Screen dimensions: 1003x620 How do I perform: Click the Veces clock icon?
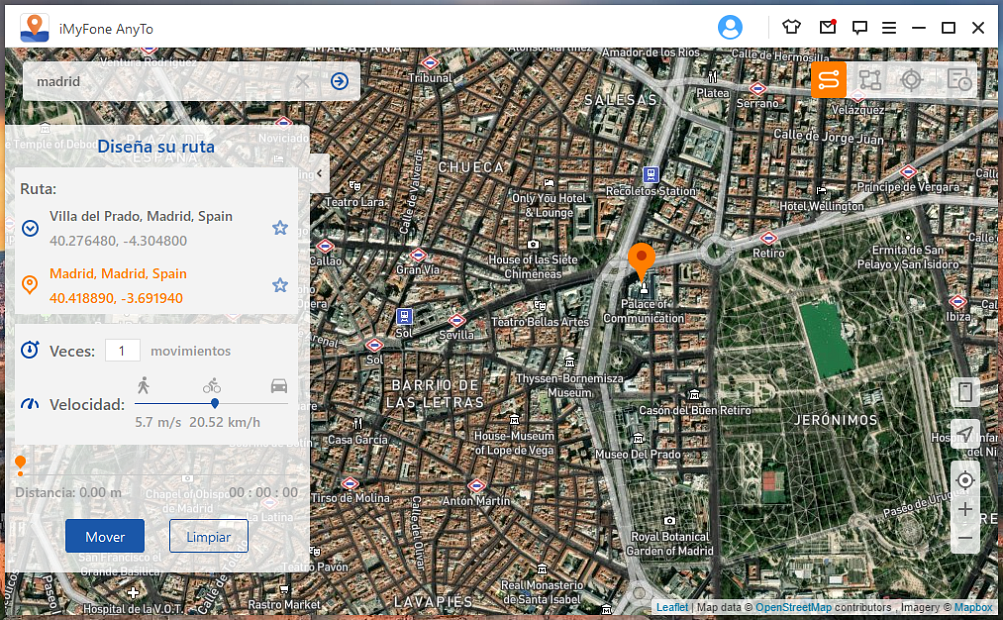point(30,350)
